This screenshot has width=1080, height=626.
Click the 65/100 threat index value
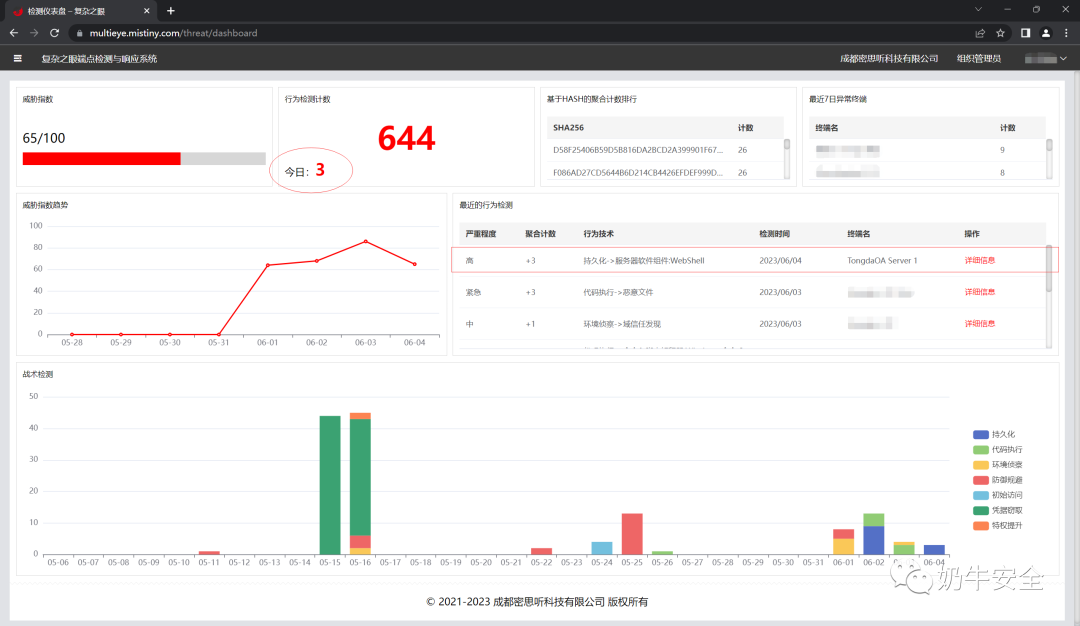pos(44,138)
